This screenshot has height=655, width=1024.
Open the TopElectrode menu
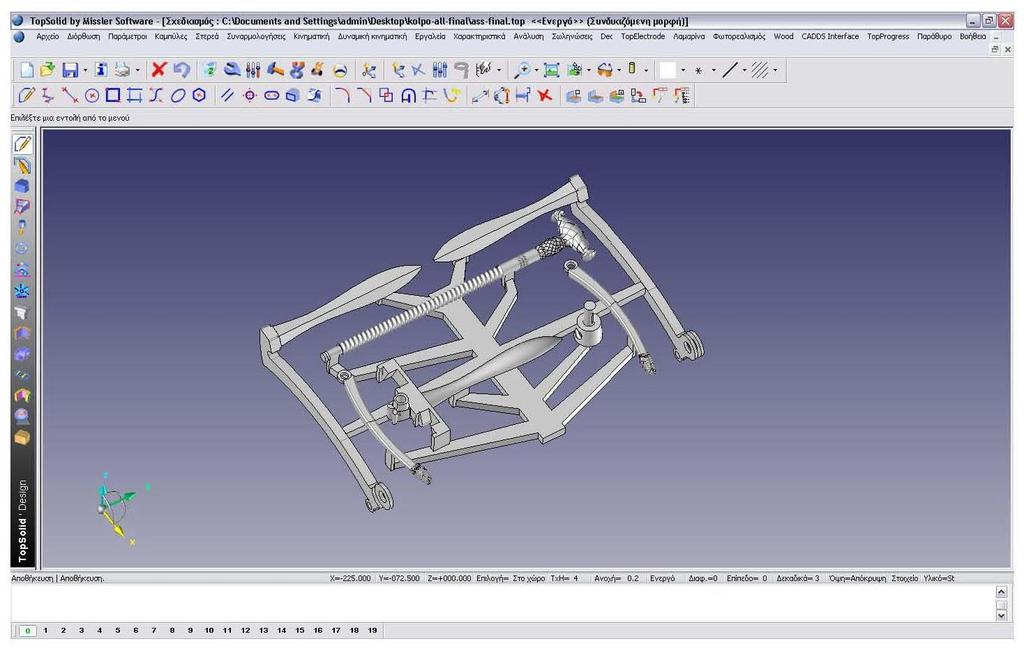[x=643, y=37]
